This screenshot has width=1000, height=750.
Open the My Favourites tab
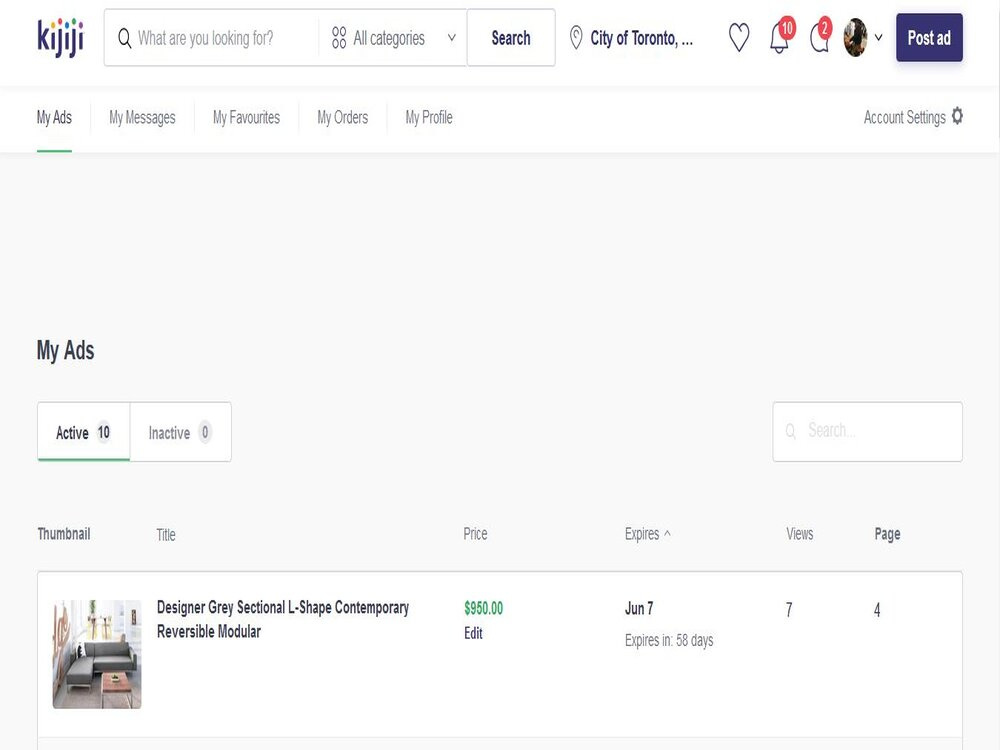(x=246, y=117)
